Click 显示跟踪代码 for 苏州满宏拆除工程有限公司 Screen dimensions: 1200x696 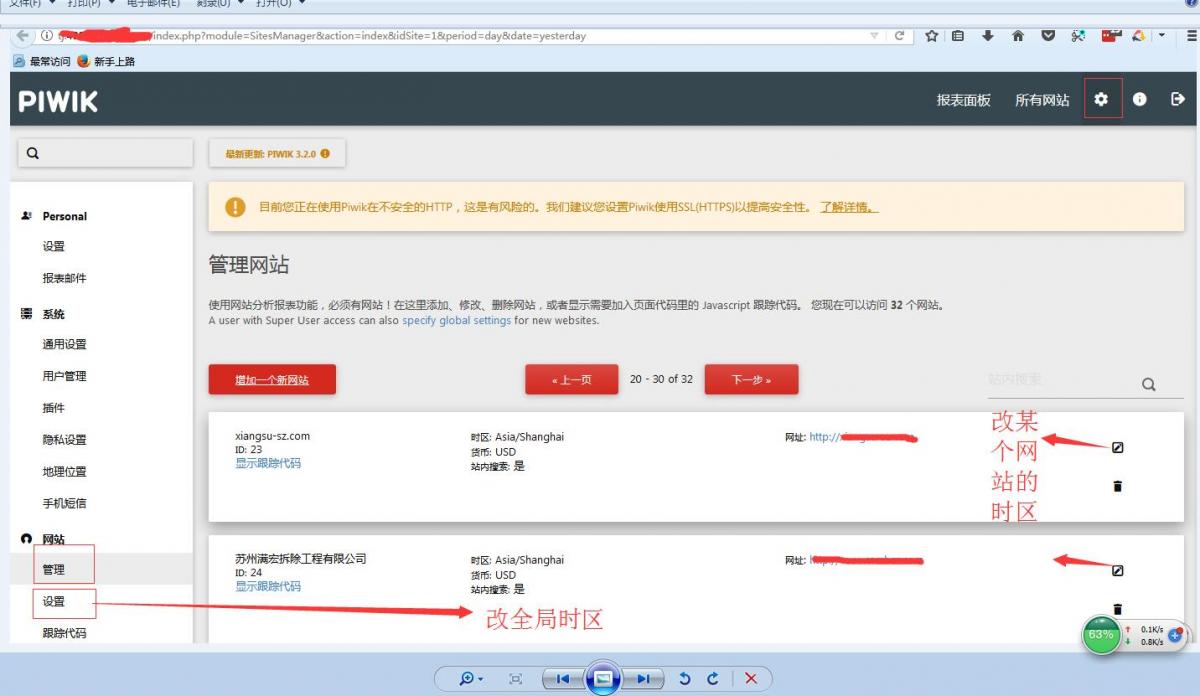point(268,586)
